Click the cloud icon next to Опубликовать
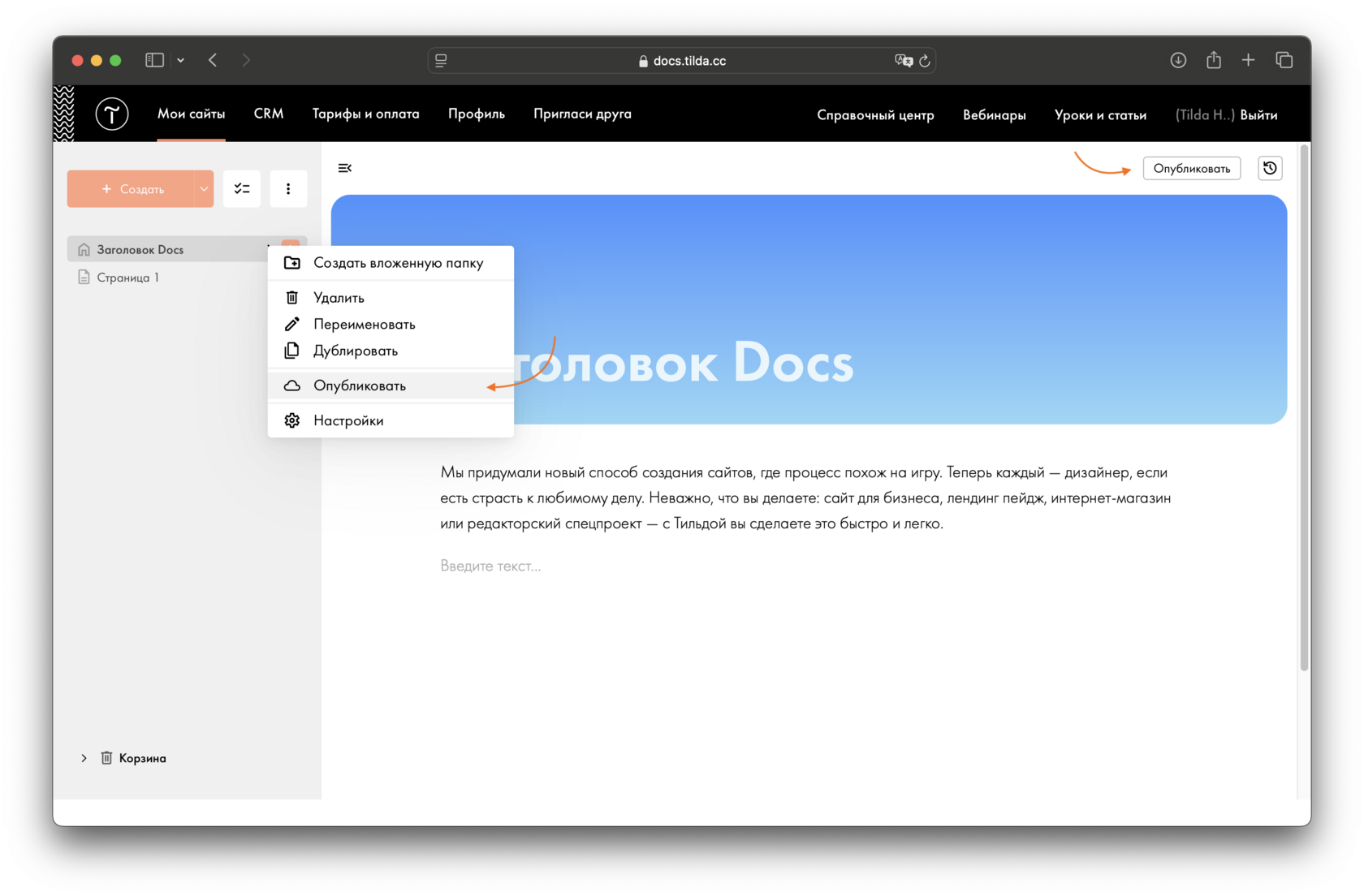The width and height of the screenshot is (1364, 896). 292,386
